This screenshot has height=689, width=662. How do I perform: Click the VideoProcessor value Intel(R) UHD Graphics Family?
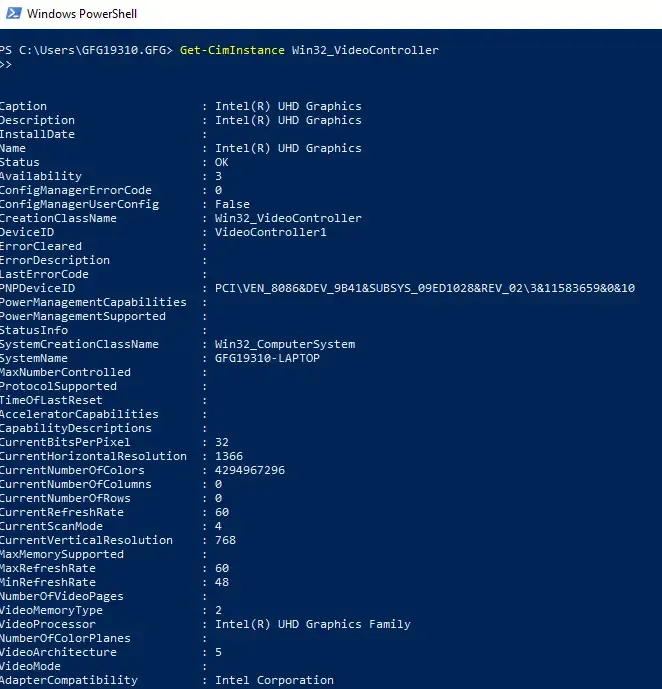coord(313,624)
